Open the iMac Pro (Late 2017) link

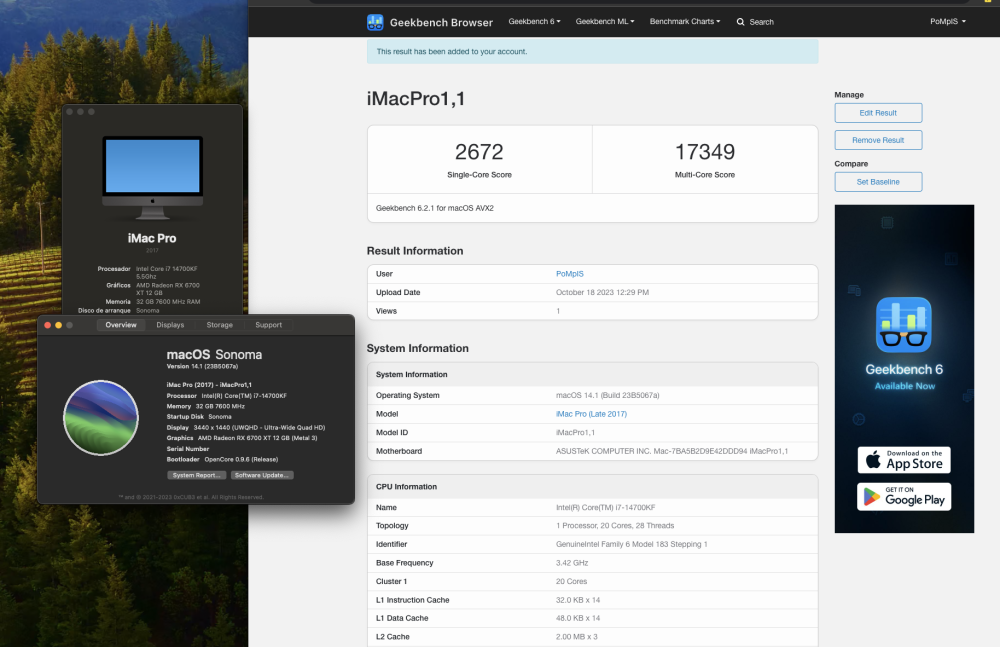591,414
